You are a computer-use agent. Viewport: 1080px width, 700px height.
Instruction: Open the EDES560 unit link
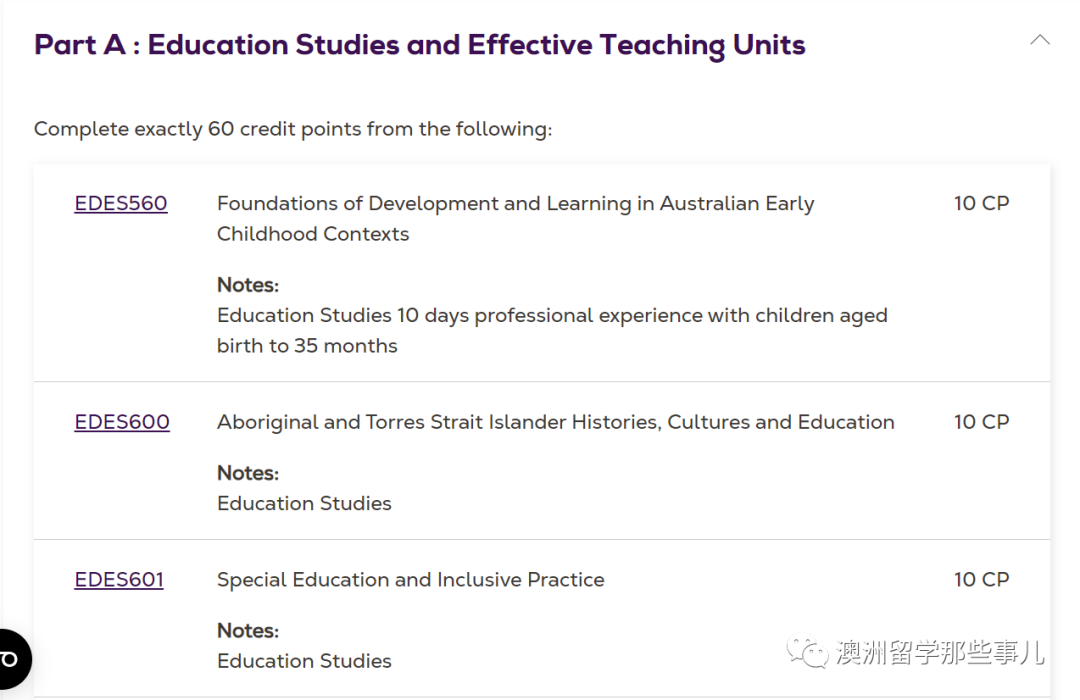tap(121, 203)
